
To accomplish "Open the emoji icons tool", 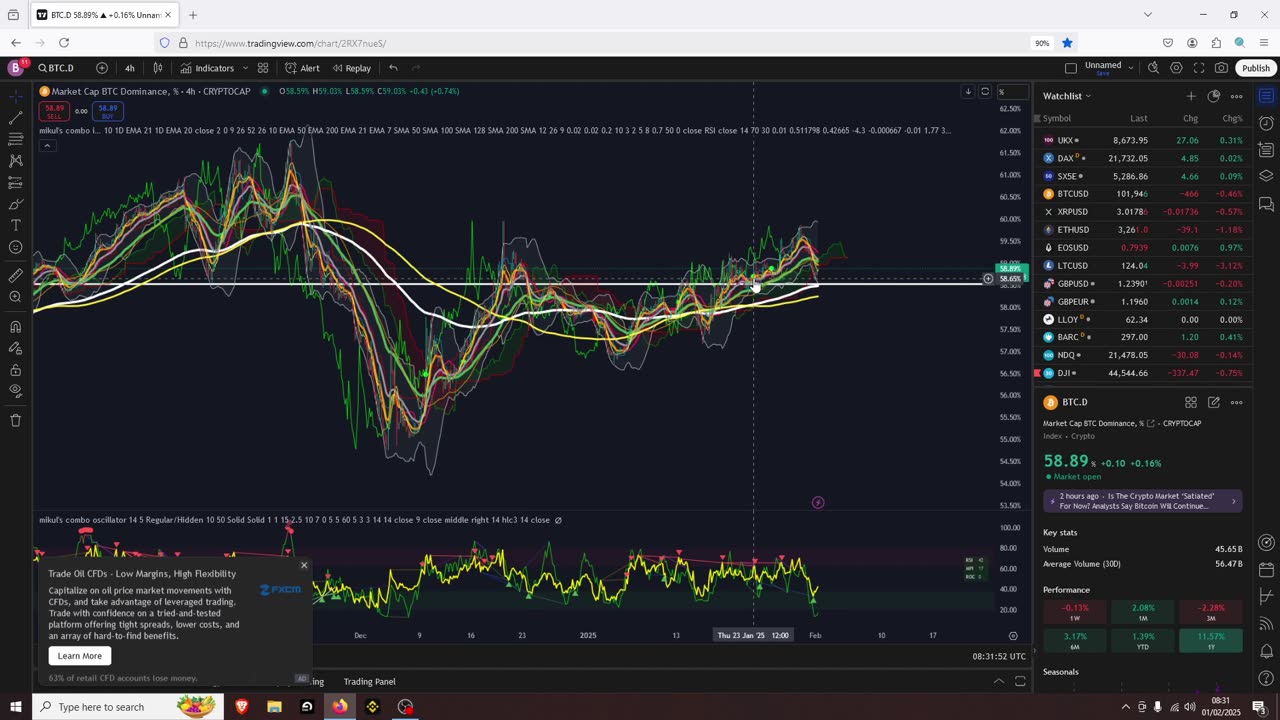I will [x=15, y=247].
